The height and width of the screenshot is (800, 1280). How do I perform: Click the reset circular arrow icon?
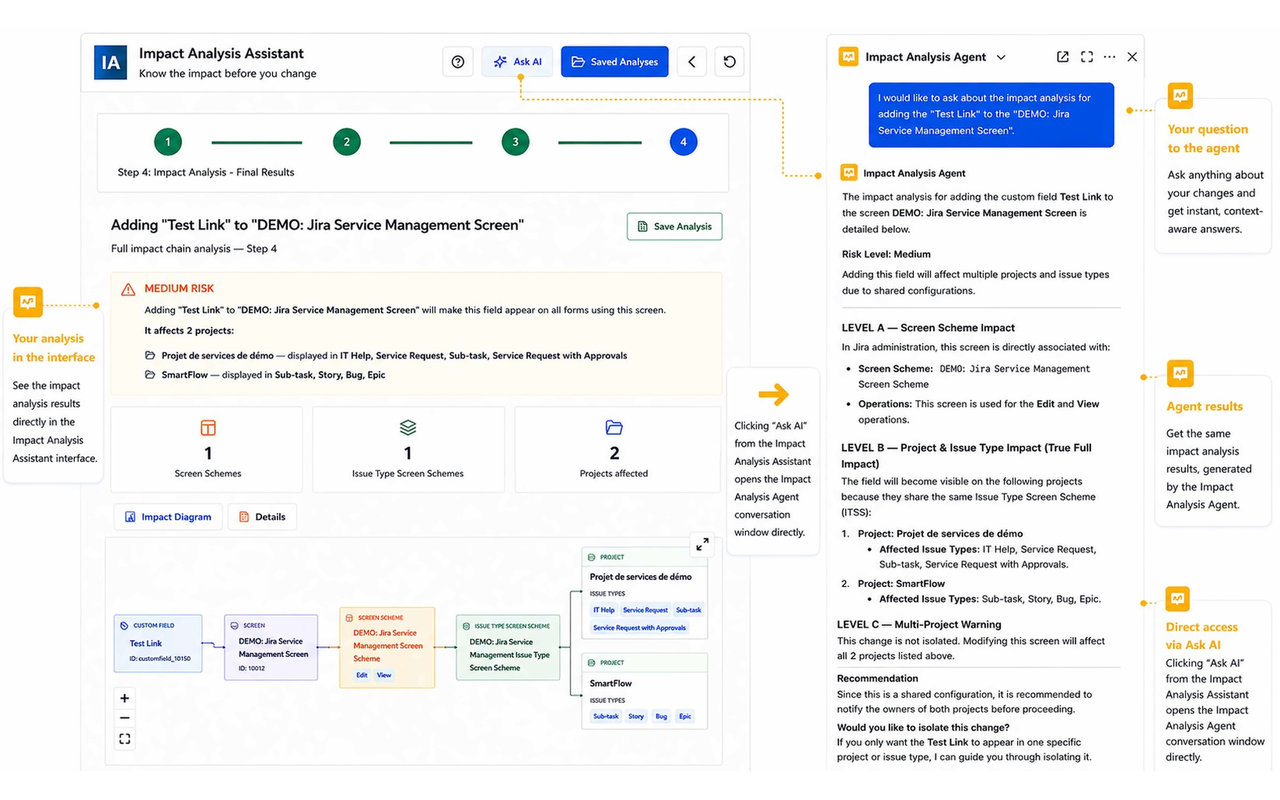730,62
